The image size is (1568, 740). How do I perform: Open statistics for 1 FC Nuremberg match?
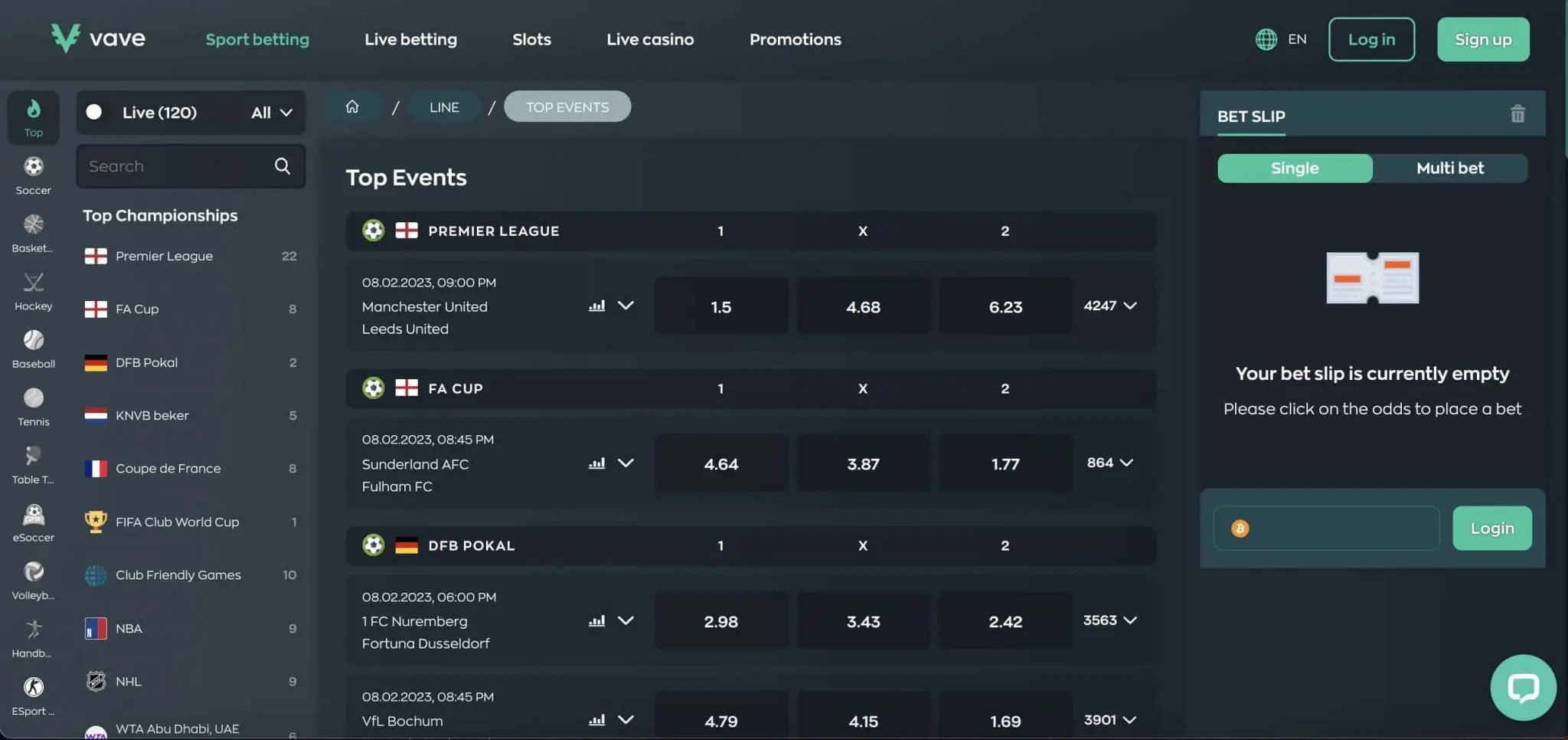[x=597, y=620]
